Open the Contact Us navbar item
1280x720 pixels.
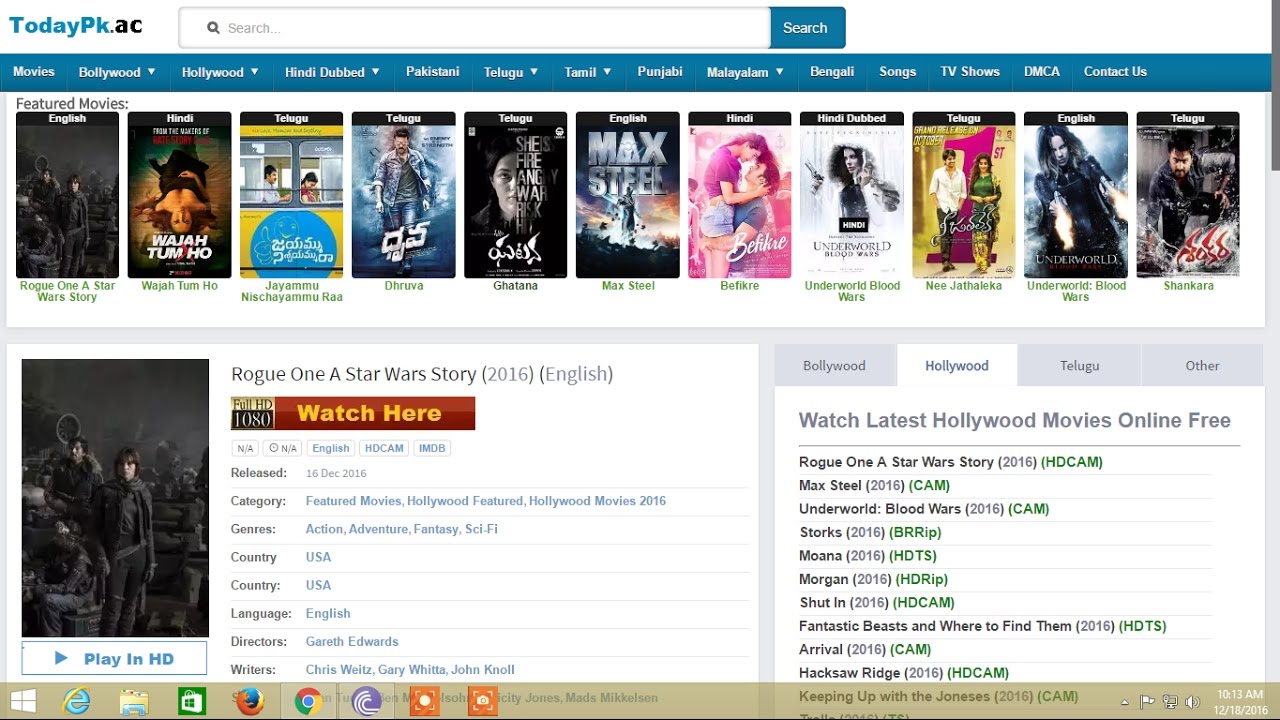[1115, 72]
